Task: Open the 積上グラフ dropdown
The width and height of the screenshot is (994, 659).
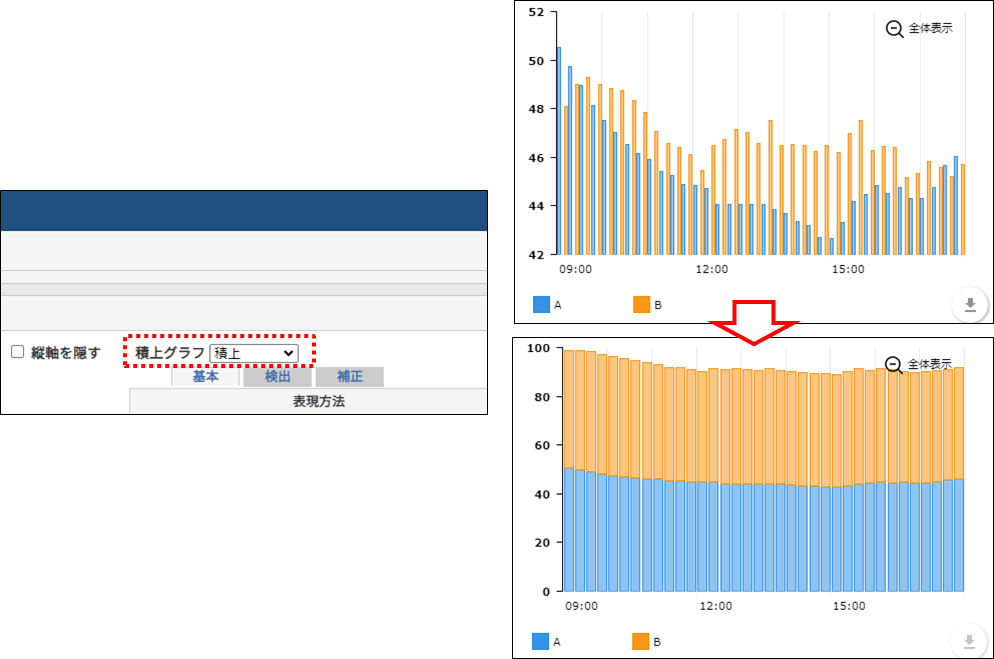Action: [254, 353]
